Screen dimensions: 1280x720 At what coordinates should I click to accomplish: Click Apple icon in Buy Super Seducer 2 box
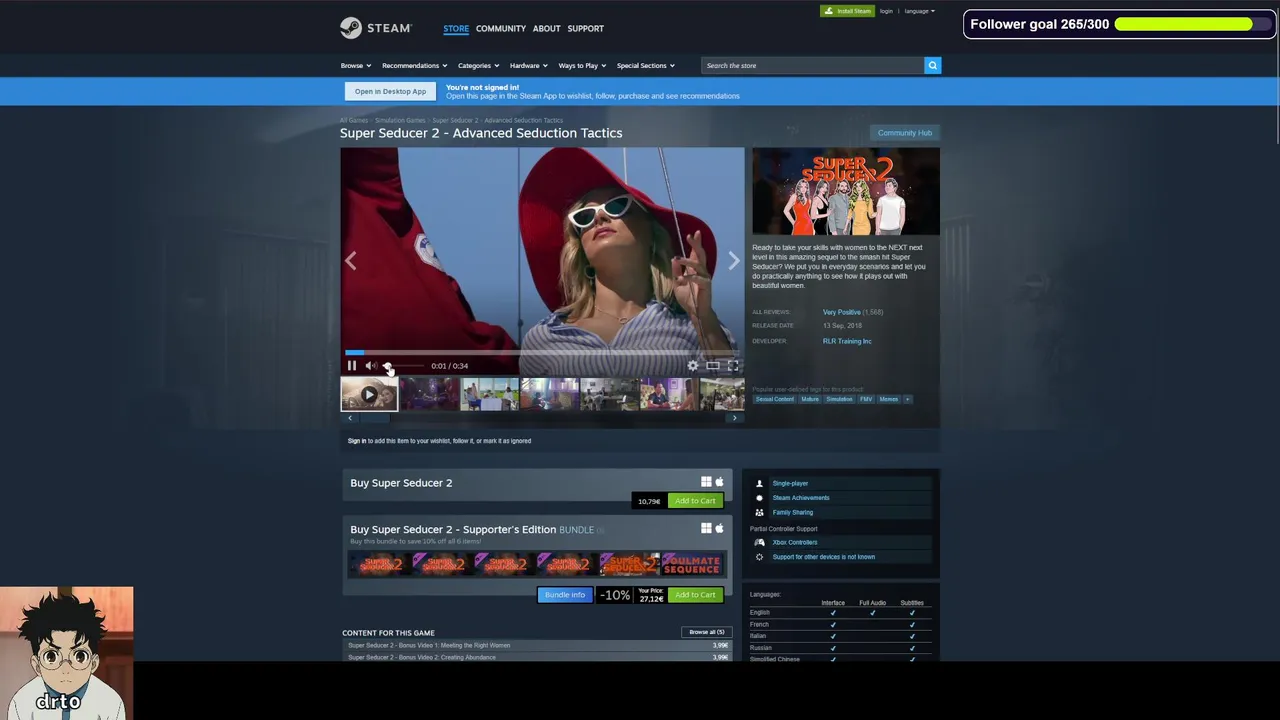tap(719, 482)
